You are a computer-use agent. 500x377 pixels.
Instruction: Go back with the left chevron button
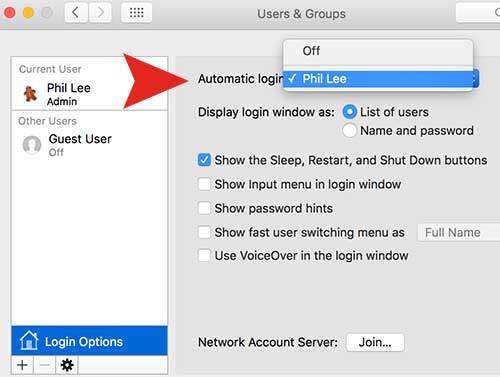[x=76, y=13]
